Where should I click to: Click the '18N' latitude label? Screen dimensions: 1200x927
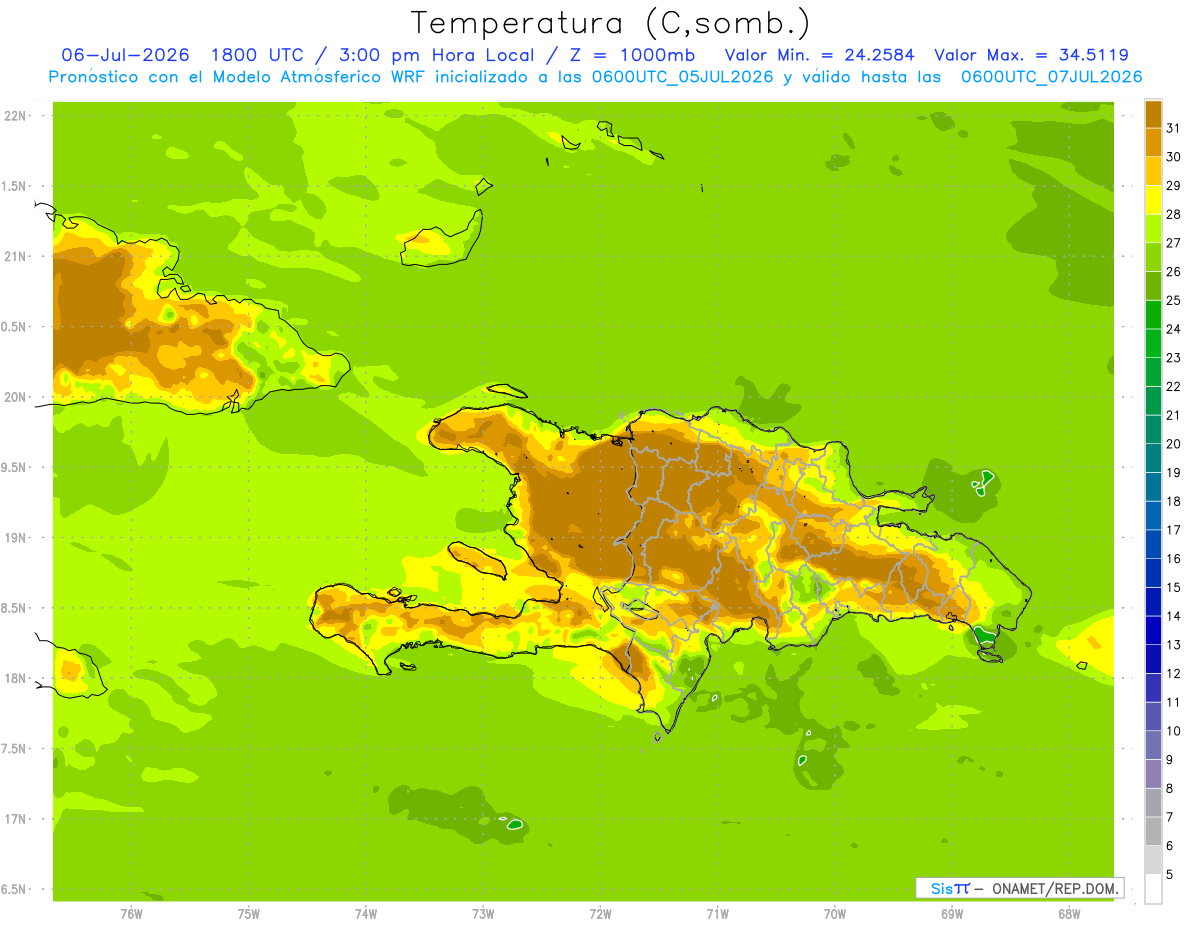[x=16, y=679]
